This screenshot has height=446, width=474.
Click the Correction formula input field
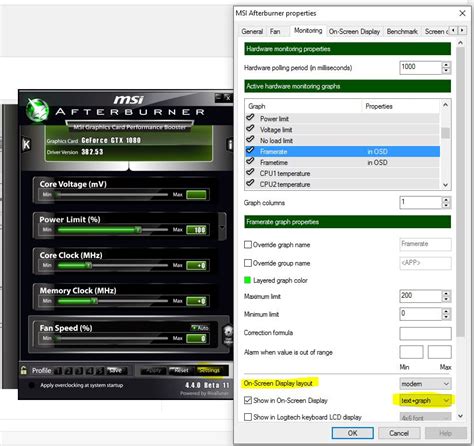pos(425,333)
